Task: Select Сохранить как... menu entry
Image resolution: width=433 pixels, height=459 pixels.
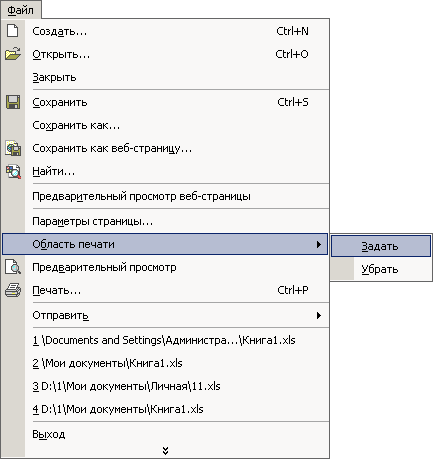Action: (x=165, y=125)
